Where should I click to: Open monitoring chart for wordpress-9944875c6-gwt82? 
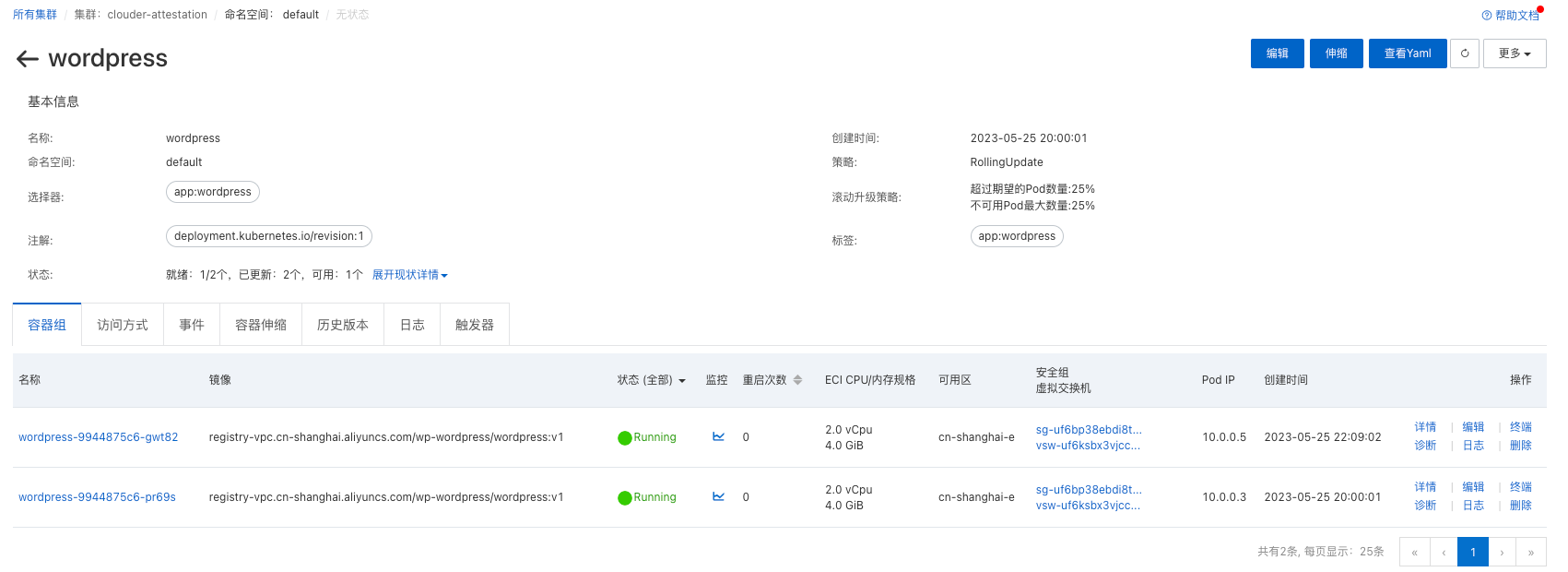click(718, 436)
